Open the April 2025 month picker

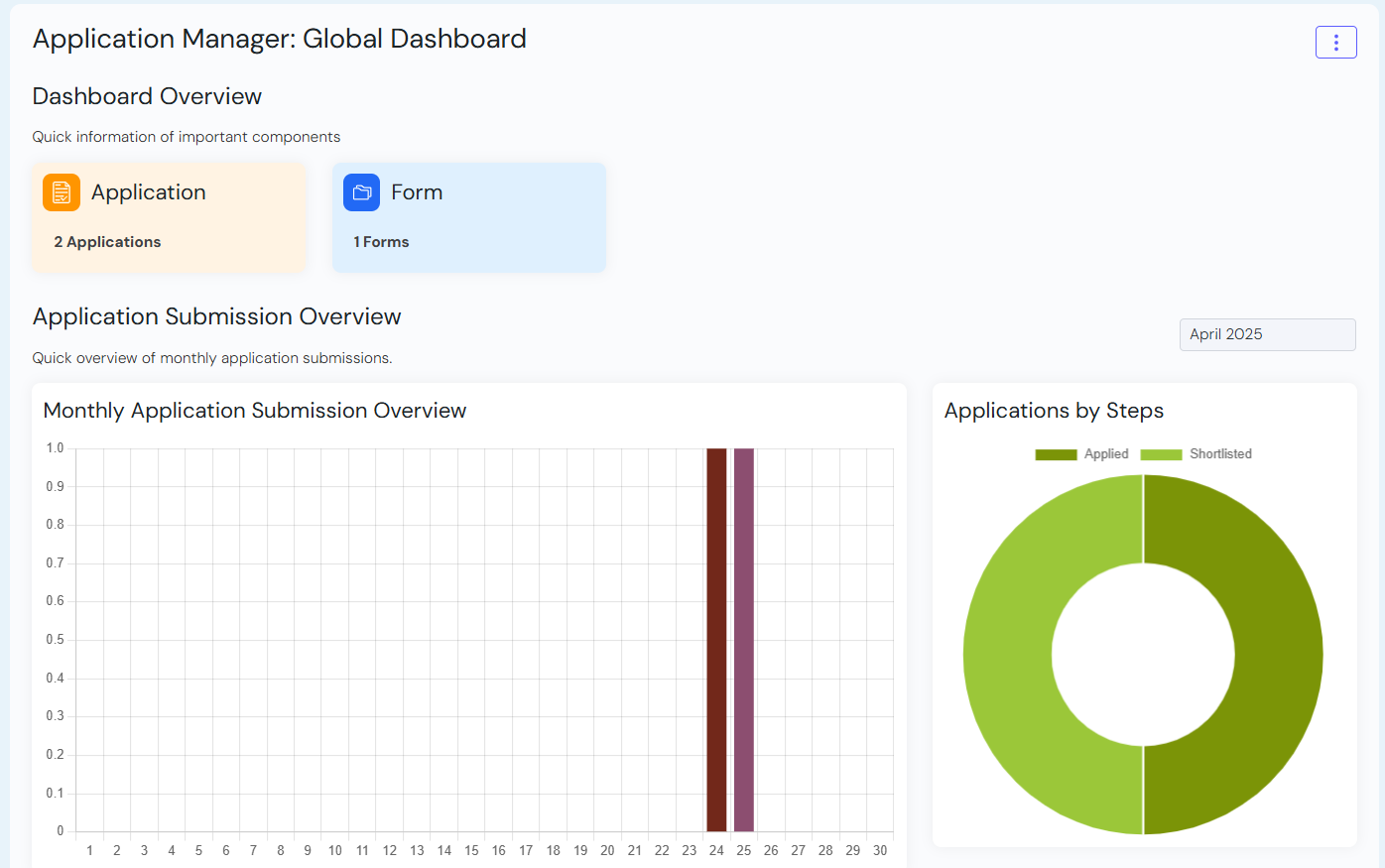coord(1266,334)
